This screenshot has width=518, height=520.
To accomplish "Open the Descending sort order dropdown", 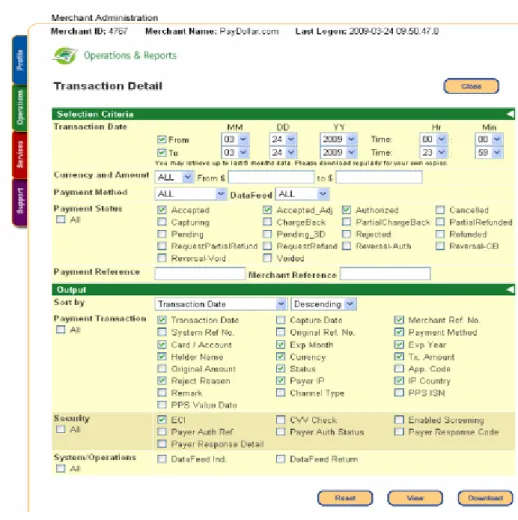I will [x=324, y=304].
